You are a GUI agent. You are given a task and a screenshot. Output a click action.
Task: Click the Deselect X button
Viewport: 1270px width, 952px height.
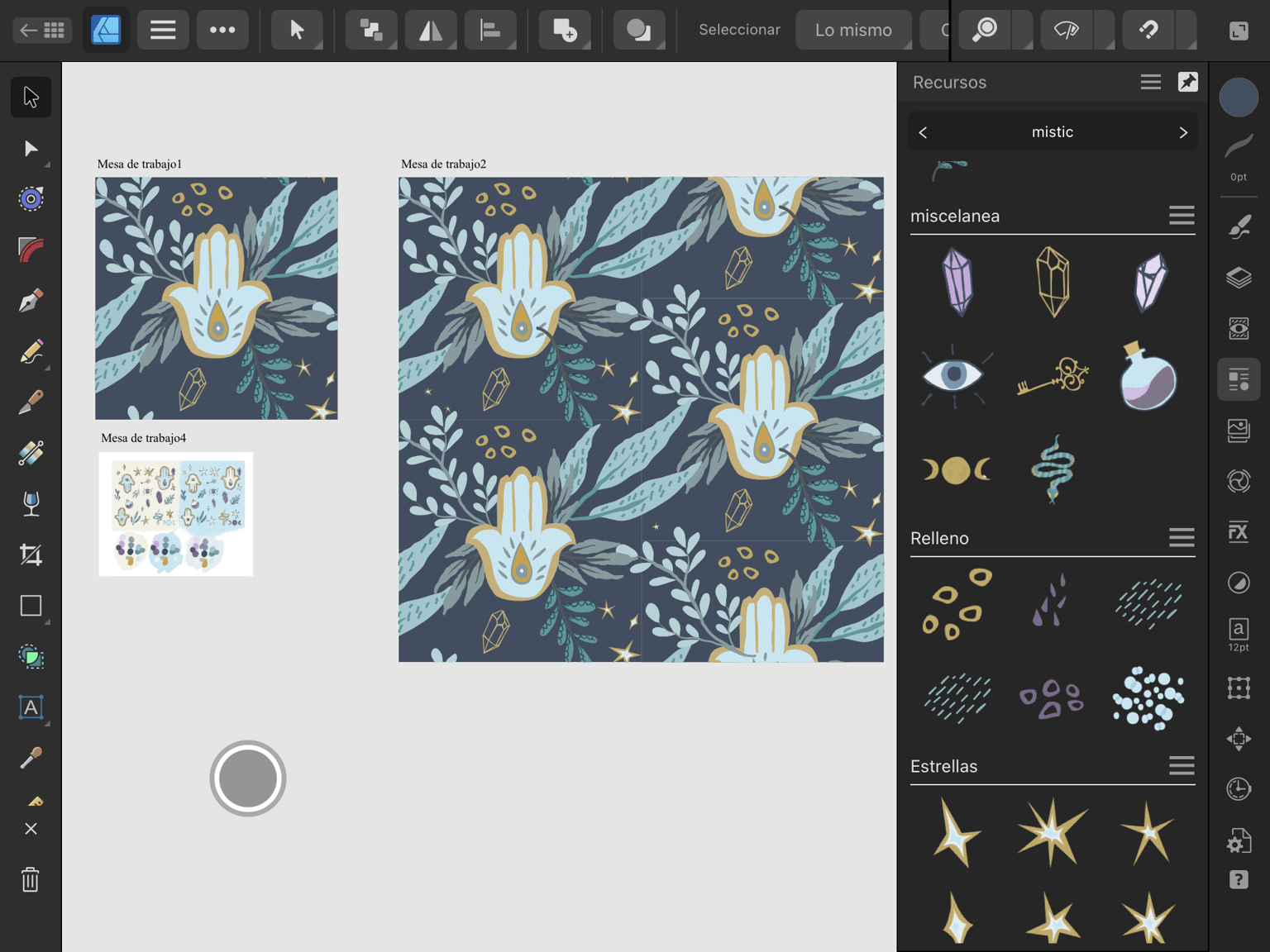click(x=31, y=829)
